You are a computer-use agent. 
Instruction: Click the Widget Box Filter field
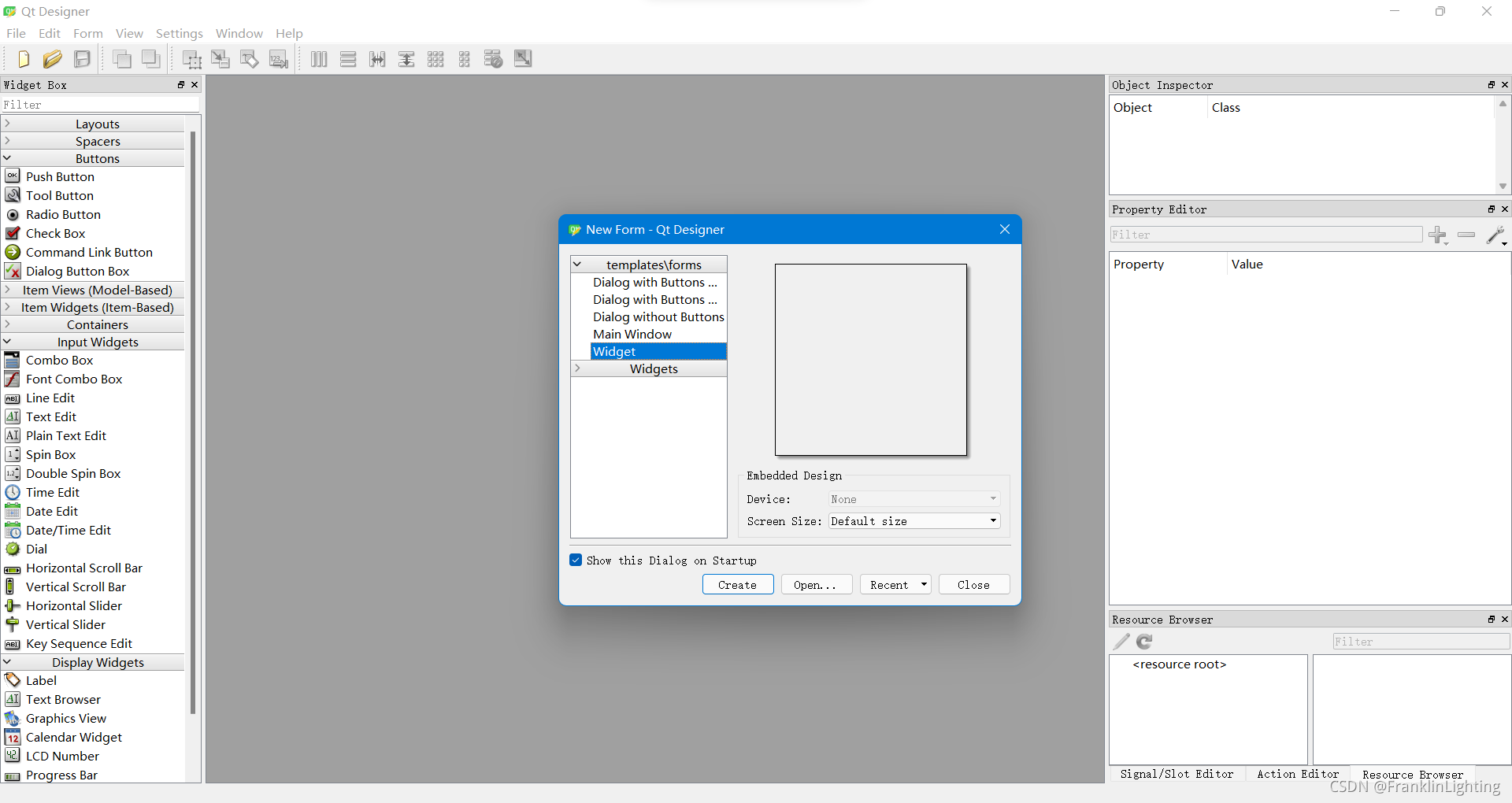[100, 104]
